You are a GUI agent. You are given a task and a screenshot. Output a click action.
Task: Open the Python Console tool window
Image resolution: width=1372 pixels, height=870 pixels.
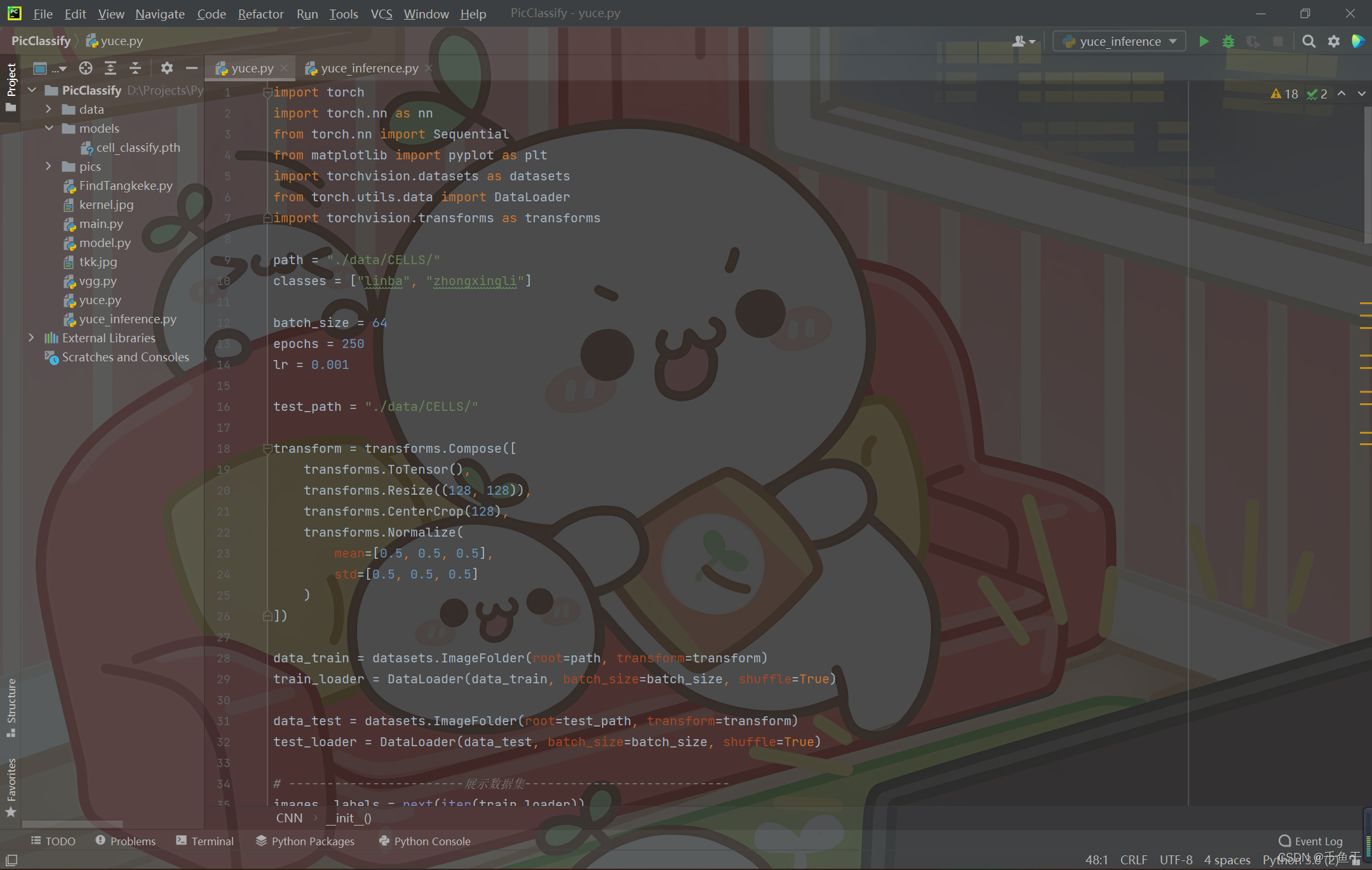[425, 841]
